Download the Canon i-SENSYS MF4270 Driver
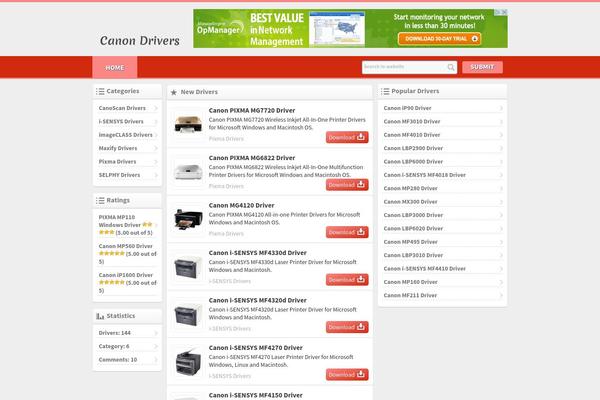The width and height of the screenshot is (600, 400). tap(347, 374)
